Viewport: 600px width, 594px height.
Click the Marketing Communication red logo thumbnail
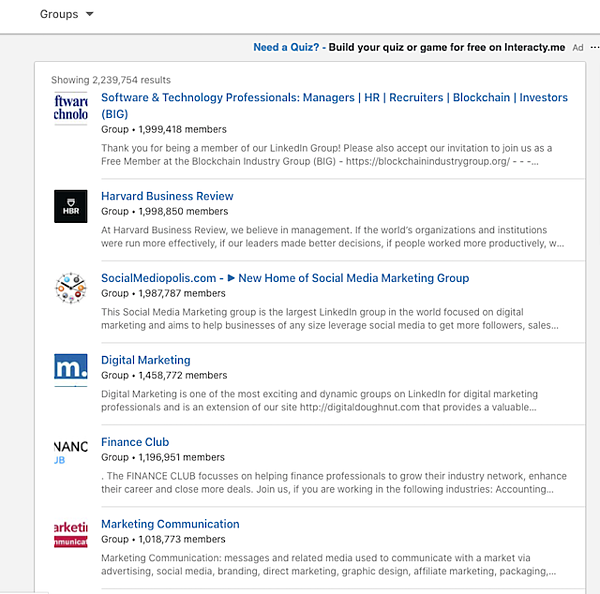pyautogui.click(x=71, y=534)
